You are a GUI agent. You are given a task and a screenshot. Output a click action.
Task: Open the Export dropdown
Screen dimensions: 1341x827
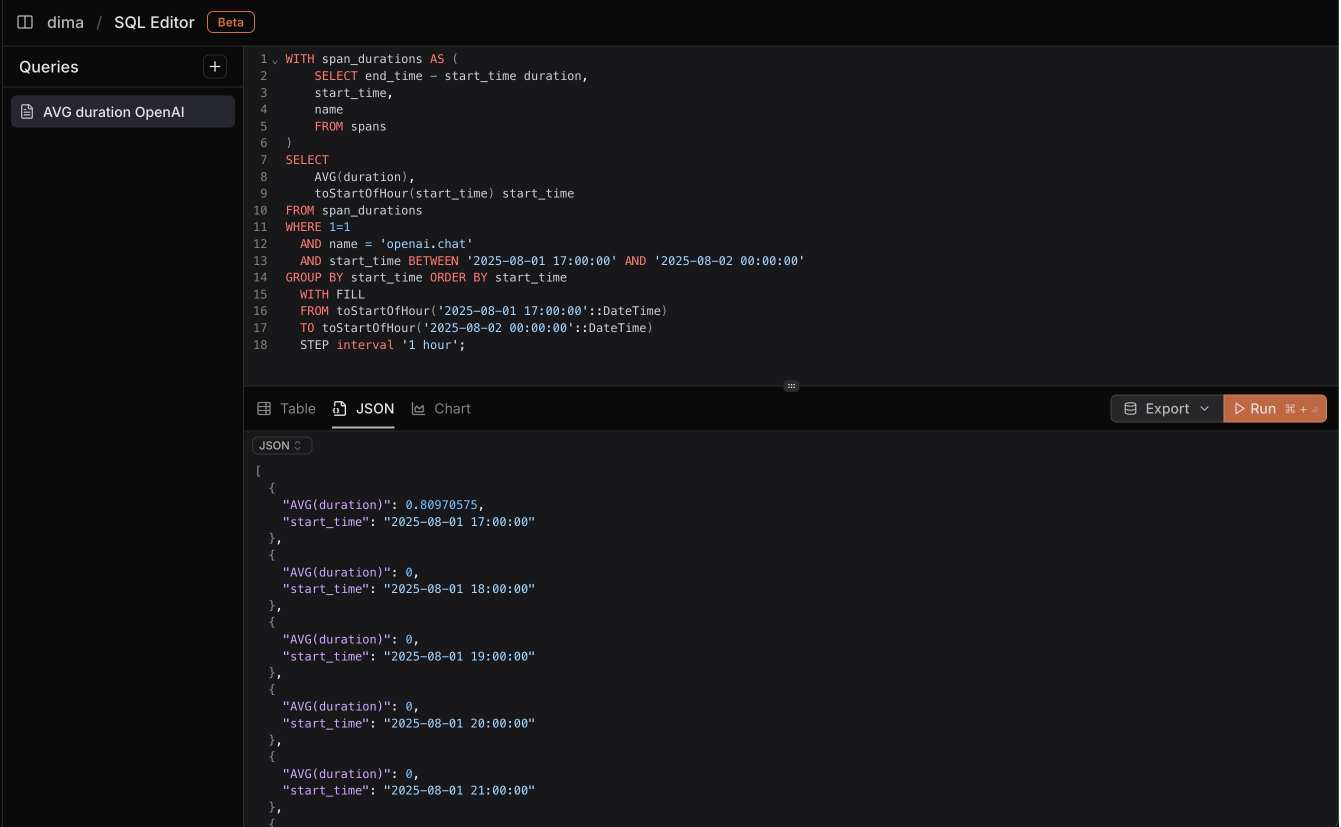(x=1167, y=408)
